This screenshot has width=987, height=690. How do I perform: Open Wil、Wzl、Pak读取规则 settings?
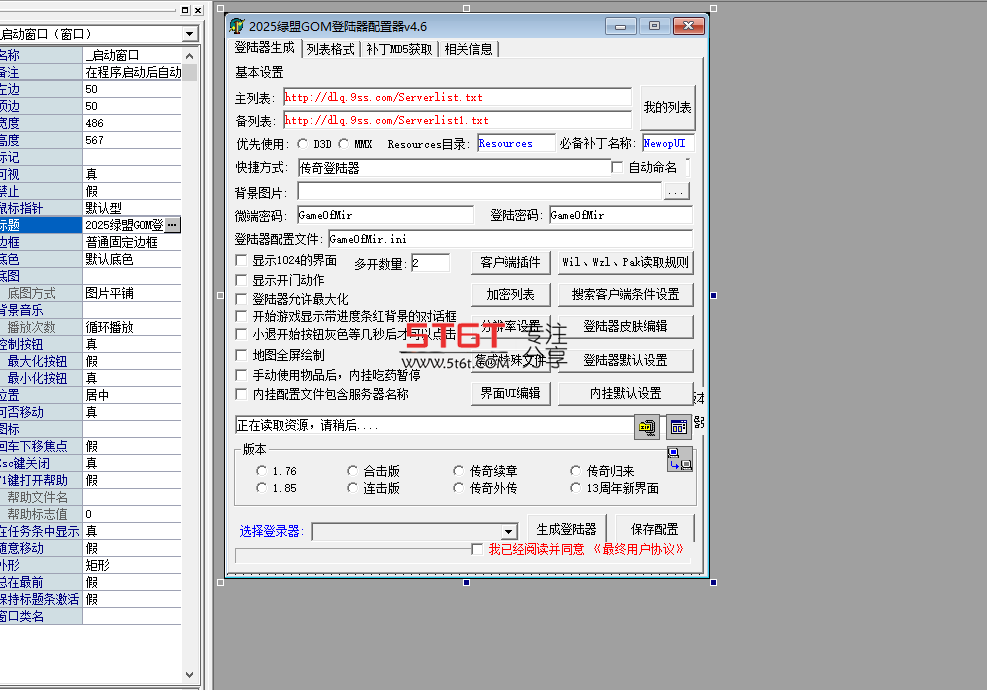coord(626,263)
